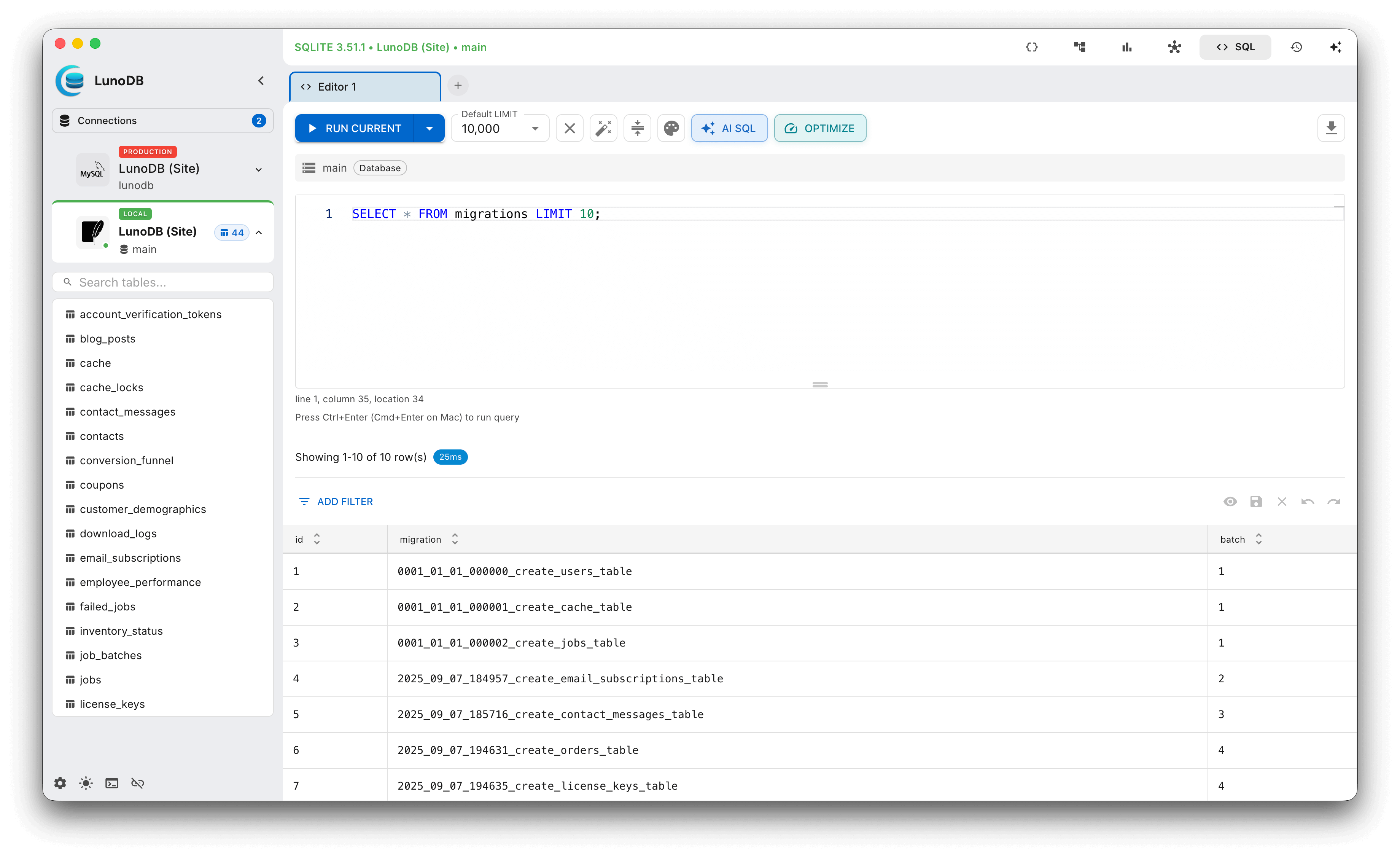
Task: Open the run options dropdown arrow
Action: click(430, 129)
